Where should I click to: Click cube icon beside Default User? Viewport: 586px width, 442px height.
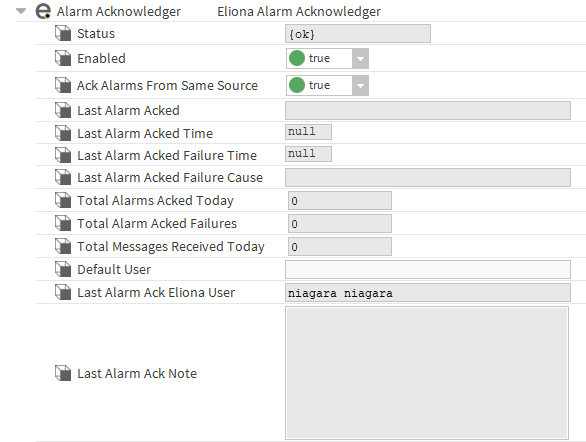tap(63, 269)
